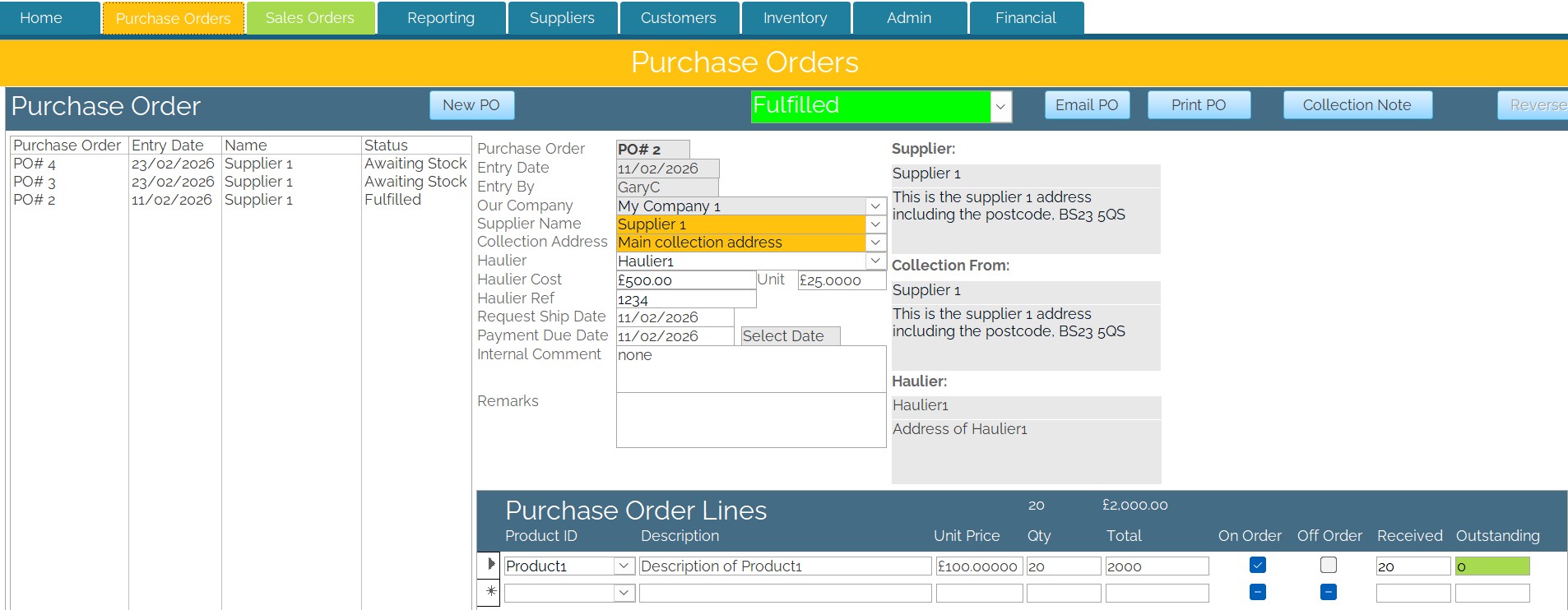Image resolution: width=1568 pixels, height=610 pixels.
Task: Open the Reporting tab
Action: [x=441, y=18]
